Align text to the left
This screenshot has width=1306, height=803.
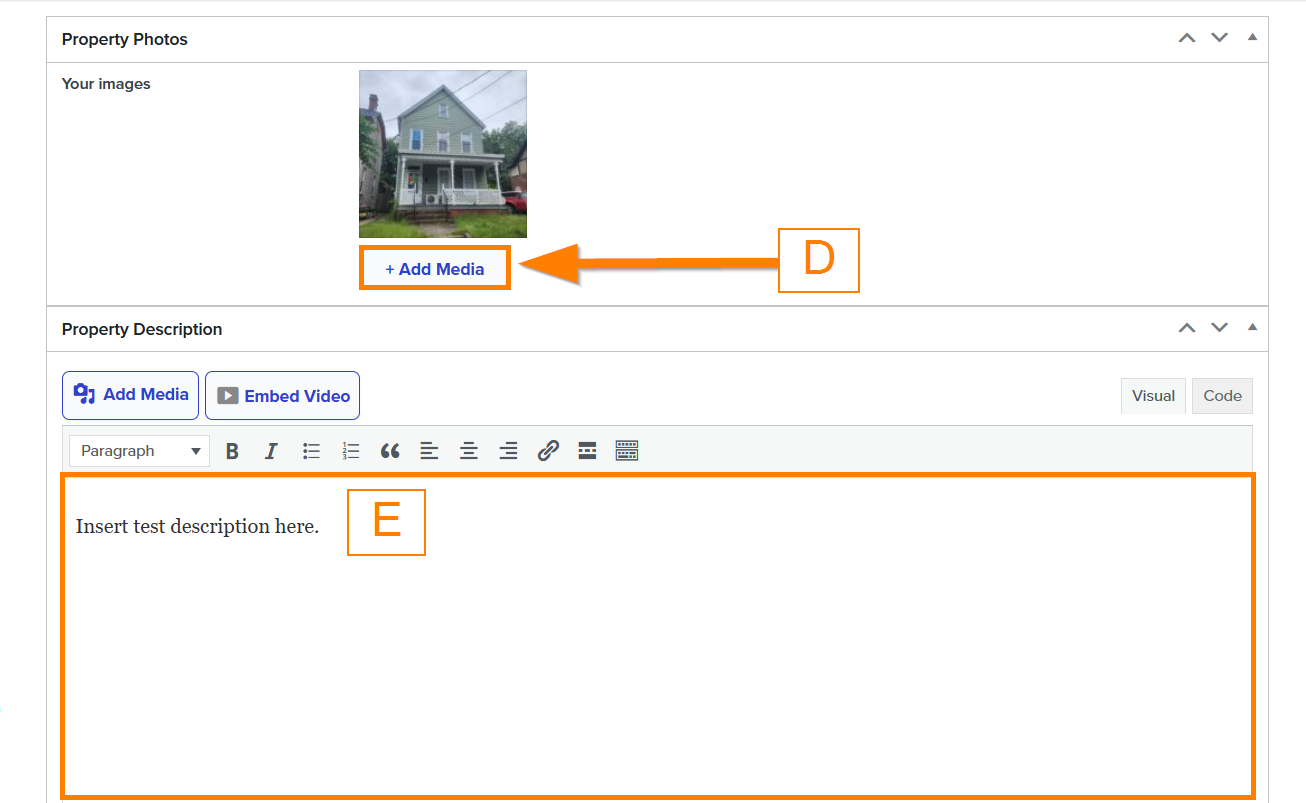coord(429,451)
